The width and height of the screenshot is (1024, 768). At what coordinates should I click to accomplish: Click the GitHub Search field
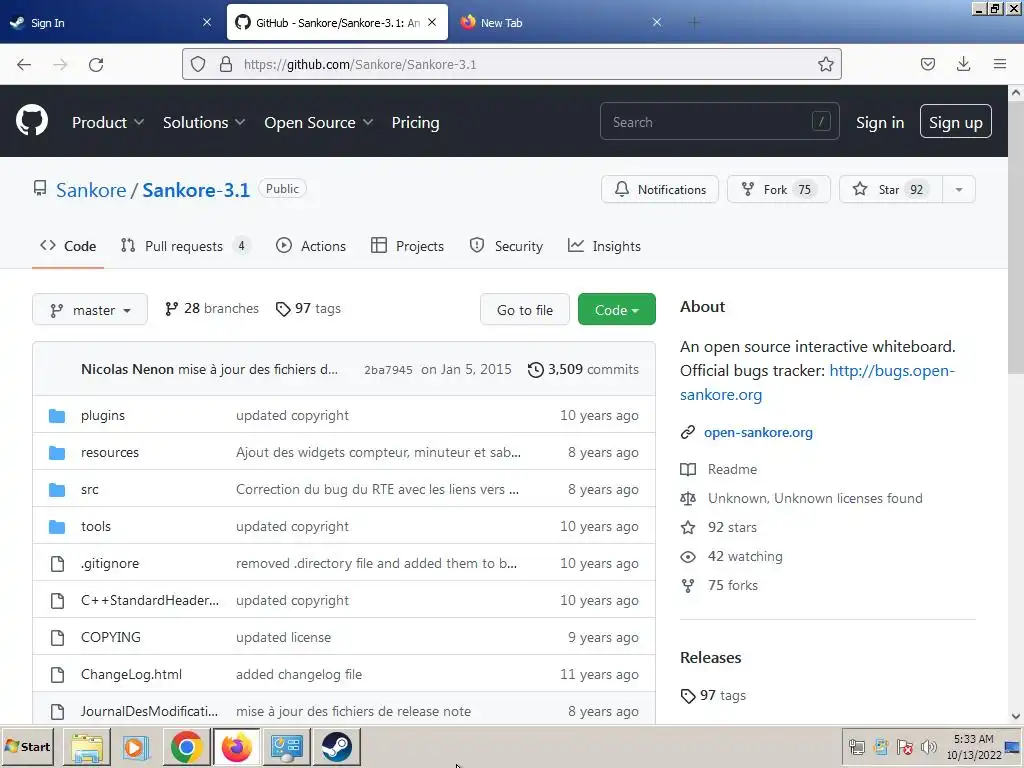coord(719,121)
